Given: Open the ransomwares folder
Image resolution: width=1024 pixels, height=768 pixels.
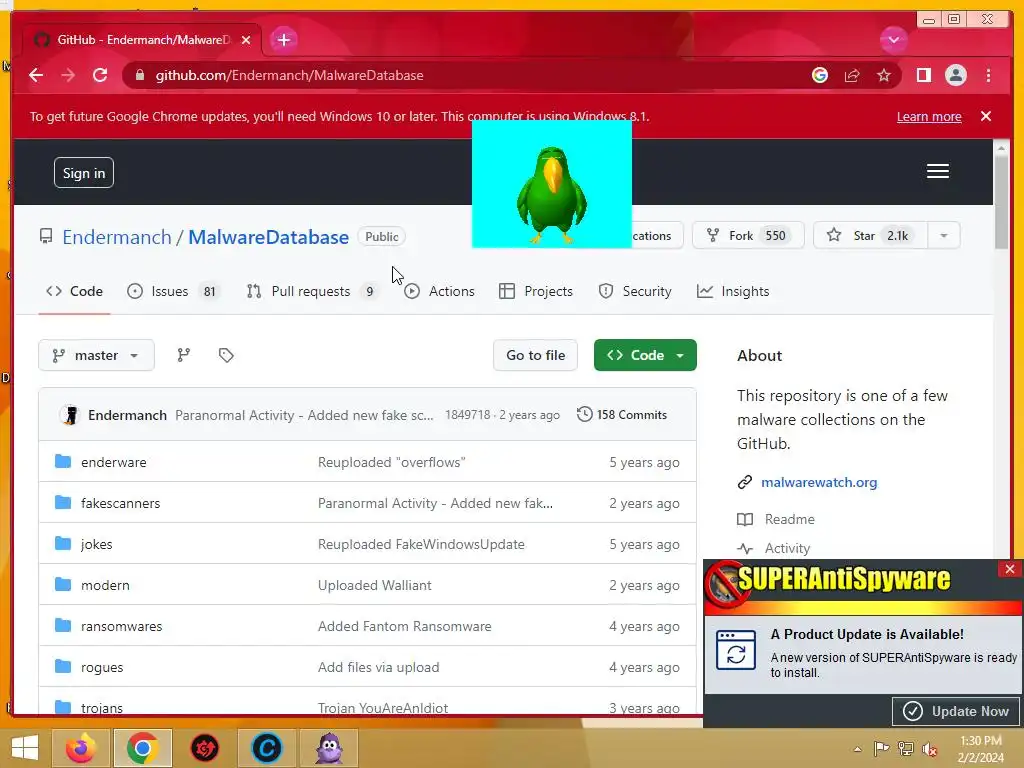Looking at the screenshot, I should [121, 626].
